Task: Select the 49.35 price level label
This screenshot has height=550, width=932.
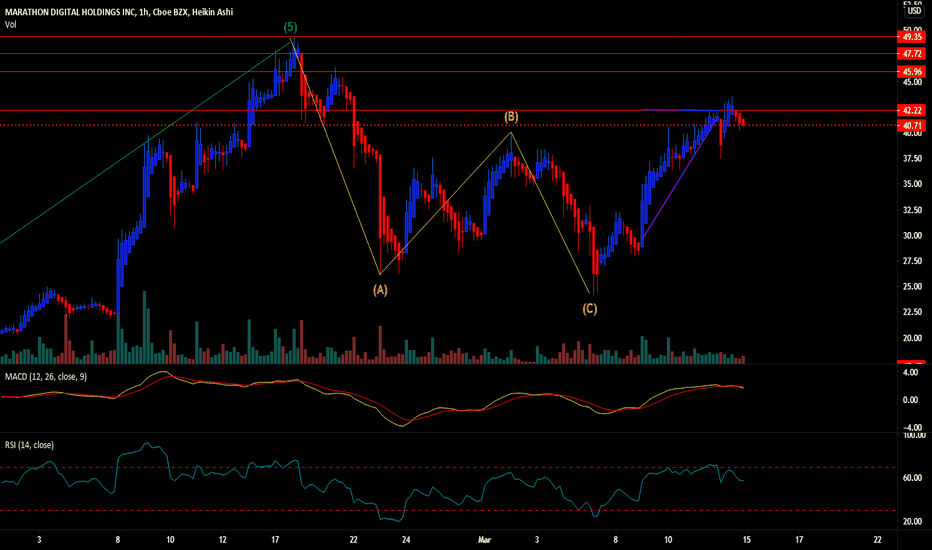Action: (912, 37)
